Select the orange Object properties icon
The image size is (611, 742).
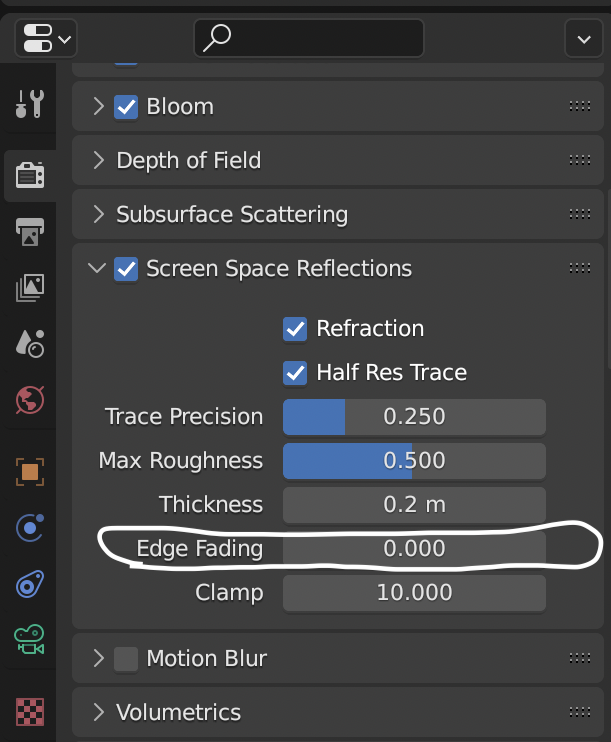30,470
